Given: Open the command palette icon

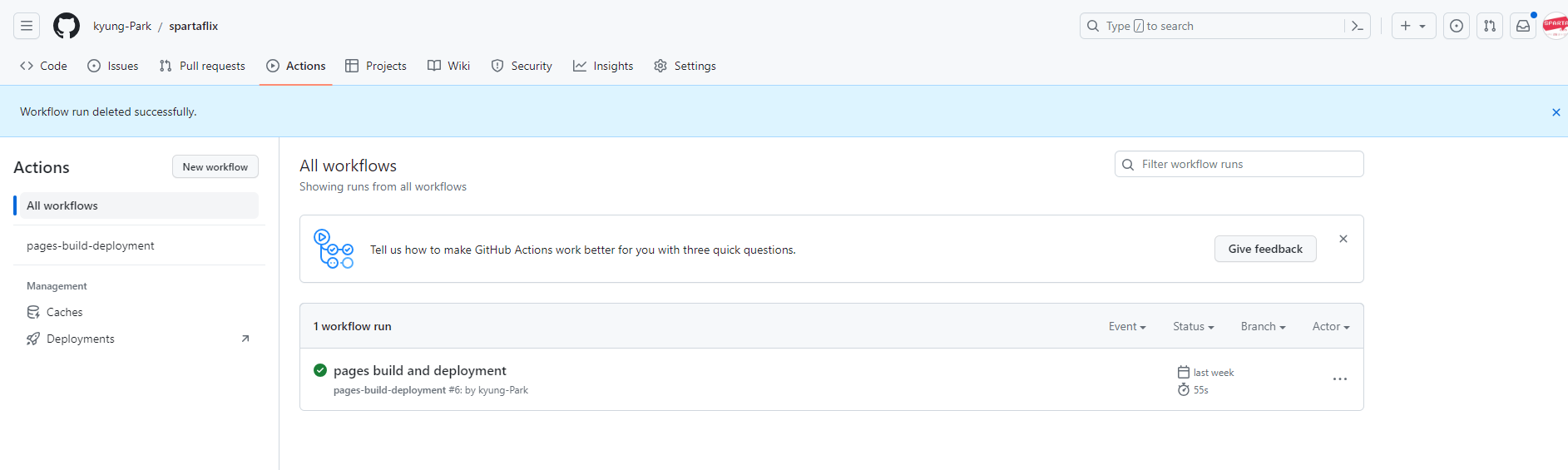Looking at the screenshot, I should [1357, 26].
